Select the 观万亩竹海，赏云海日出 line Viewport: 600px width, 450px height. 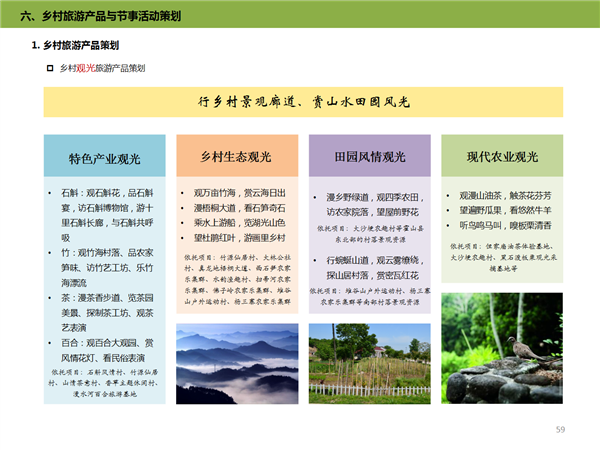239,192
